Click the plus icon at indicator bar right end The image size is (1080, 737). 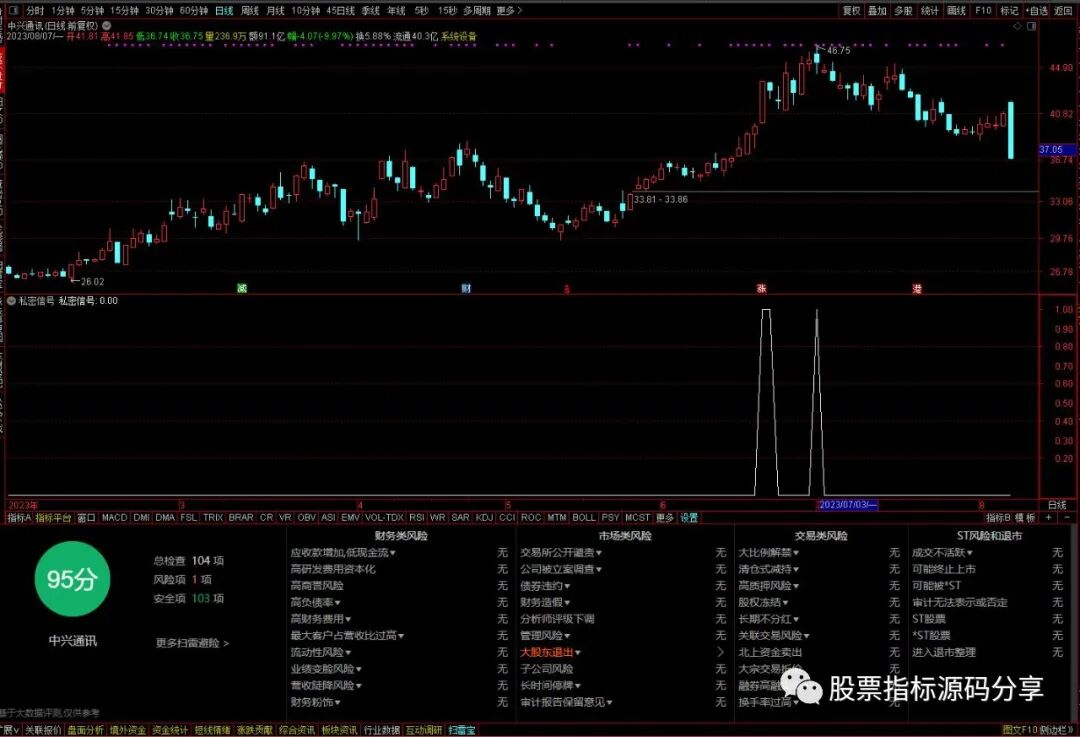1049,517
